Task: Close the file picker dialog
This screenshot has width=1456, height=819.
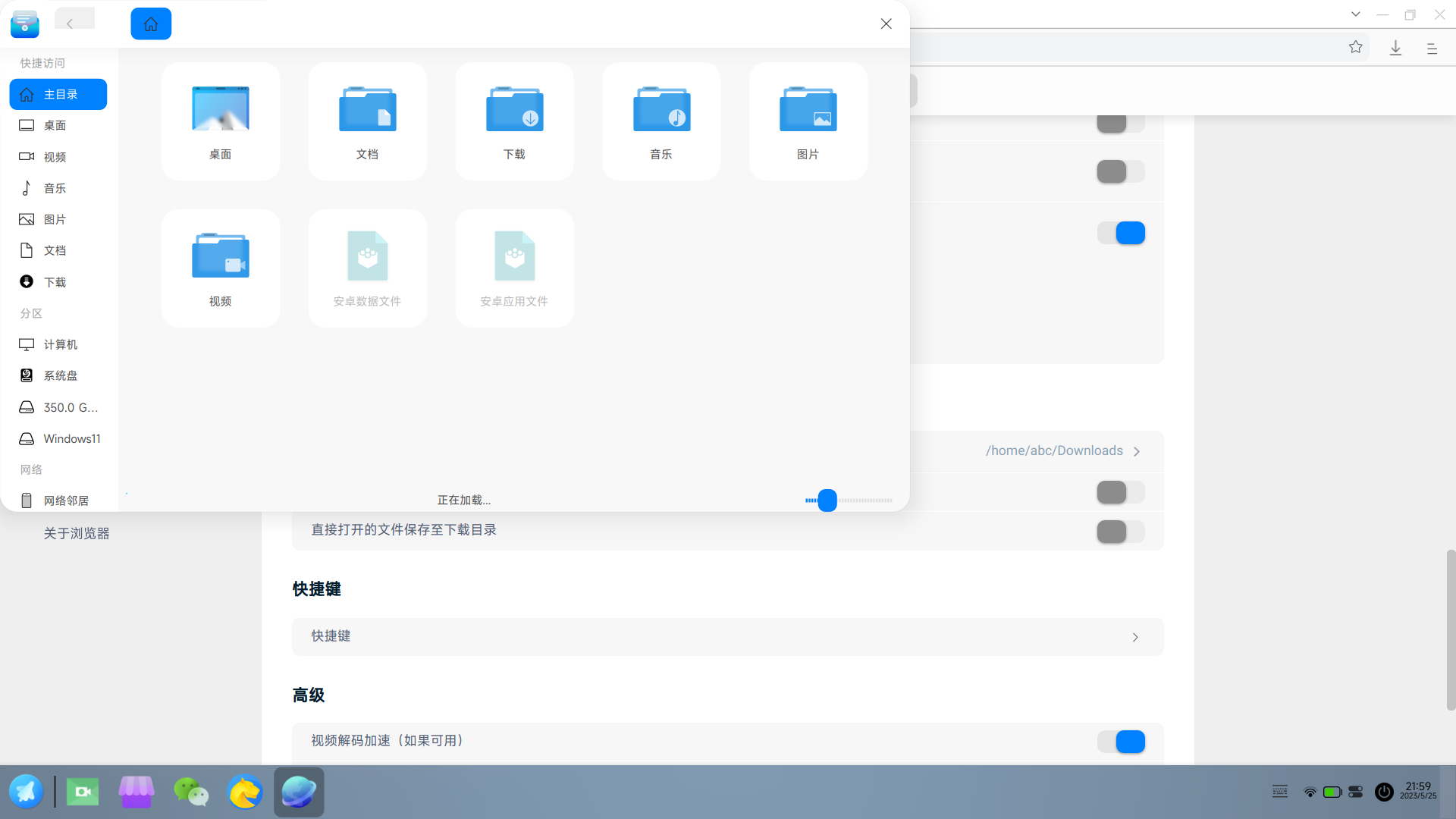Action: tap(886, 24)
